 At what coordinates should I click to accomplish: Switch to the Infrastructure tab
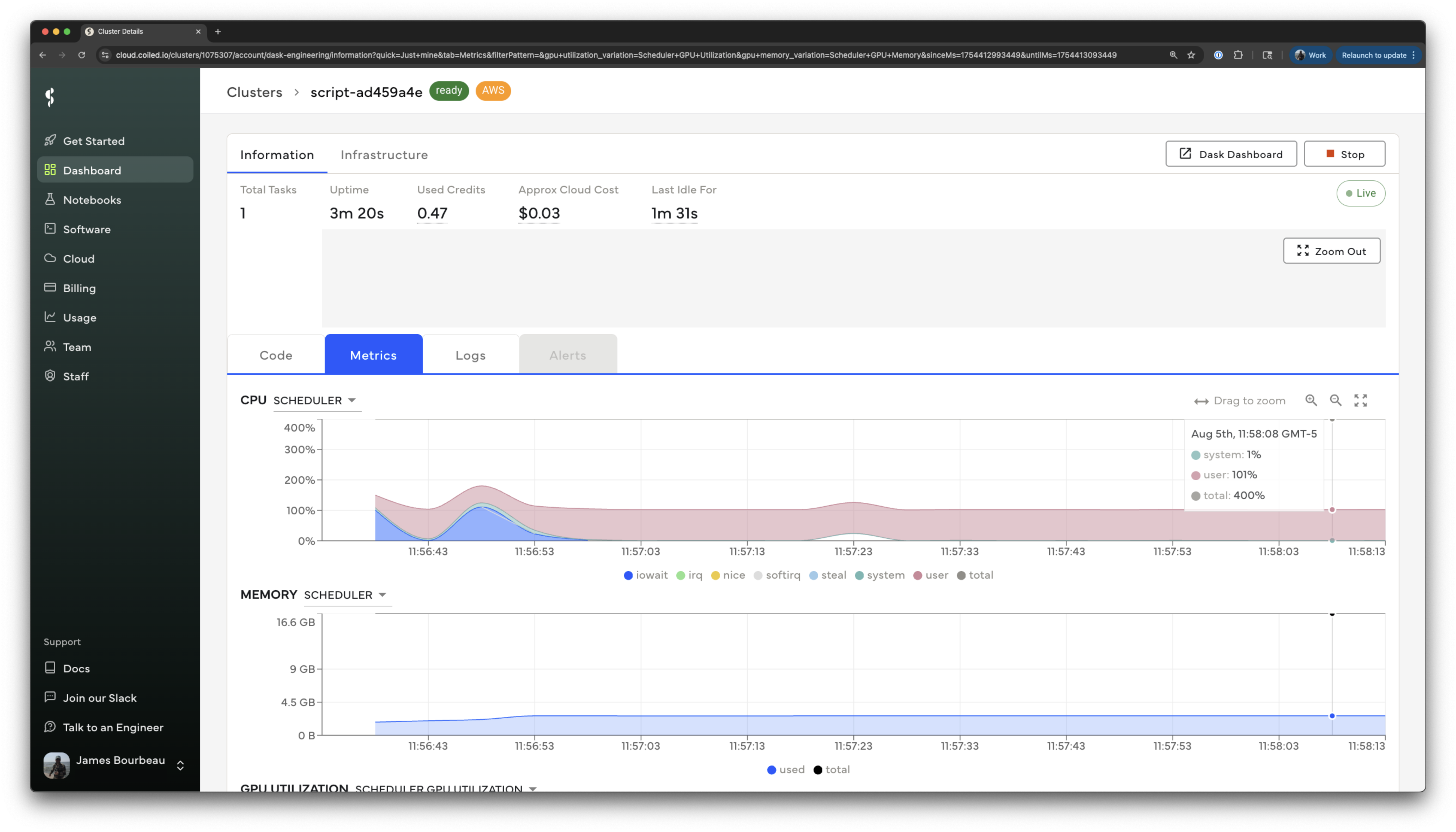point(384,154)
